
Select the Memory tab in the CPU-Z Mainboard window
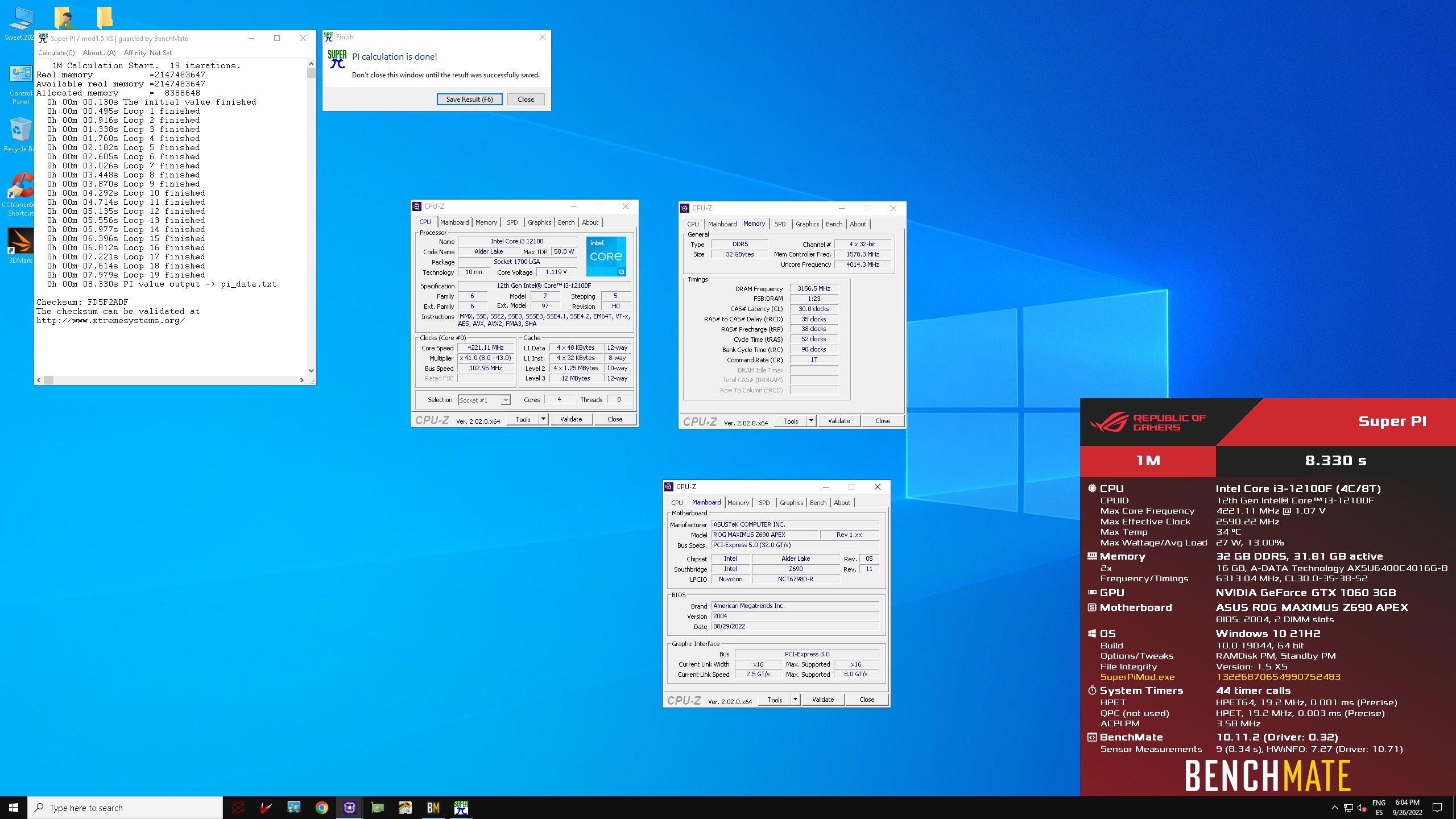(738, 503)
